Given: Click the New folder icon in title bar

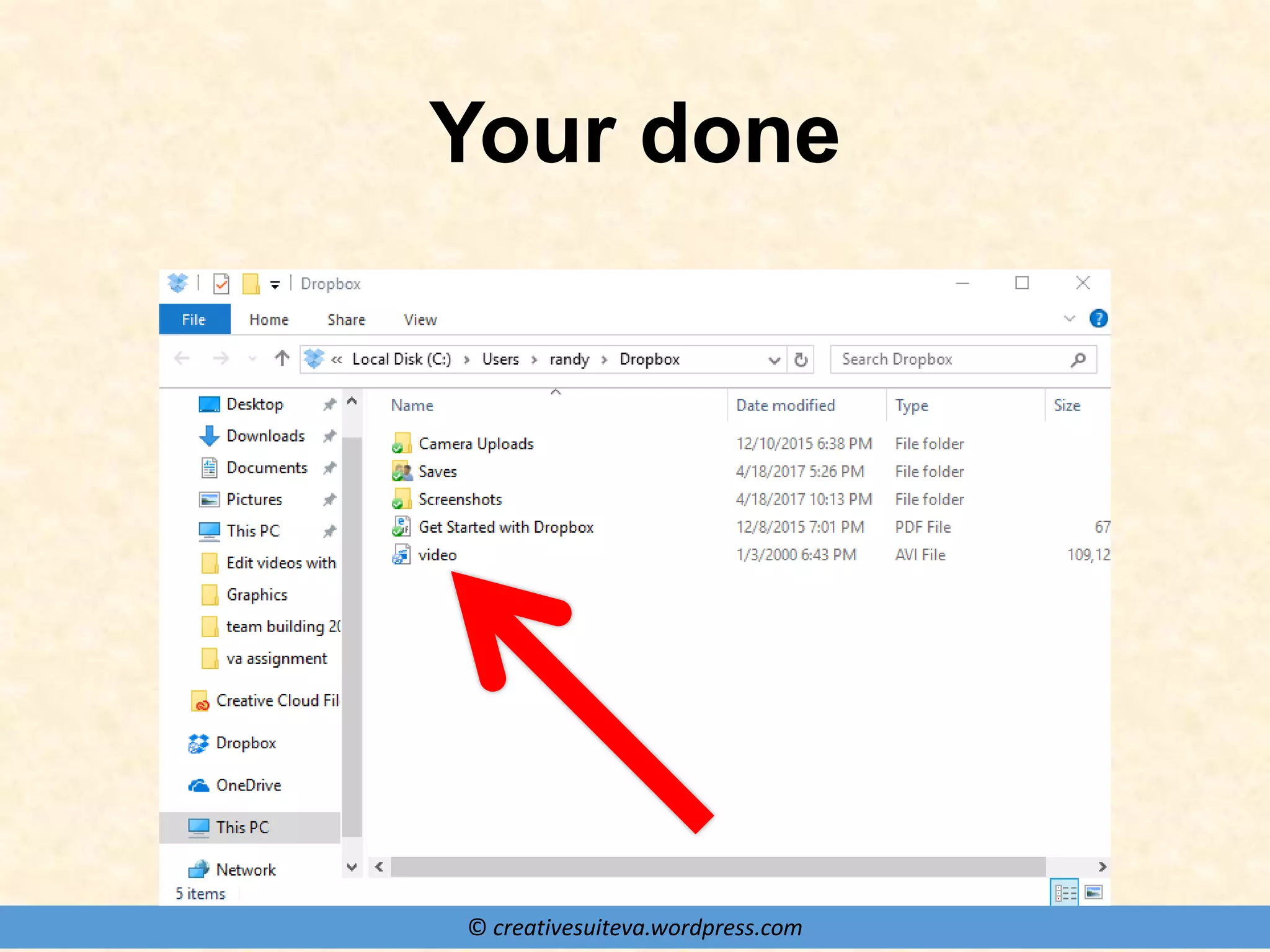Looking at the screenshot, I should [x=251, y=284].
